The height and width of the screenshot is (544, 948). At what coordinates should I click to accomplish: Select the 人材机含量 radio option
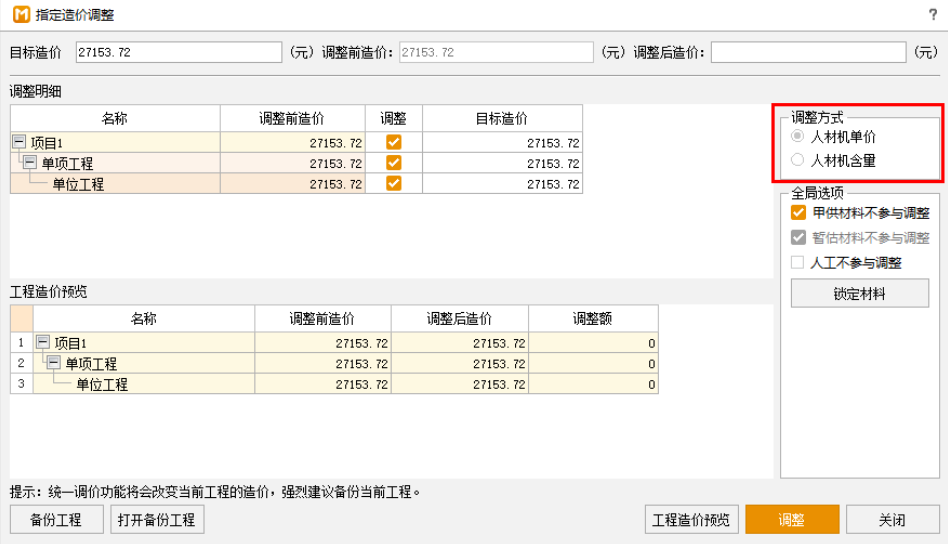[x=797, y=160]
